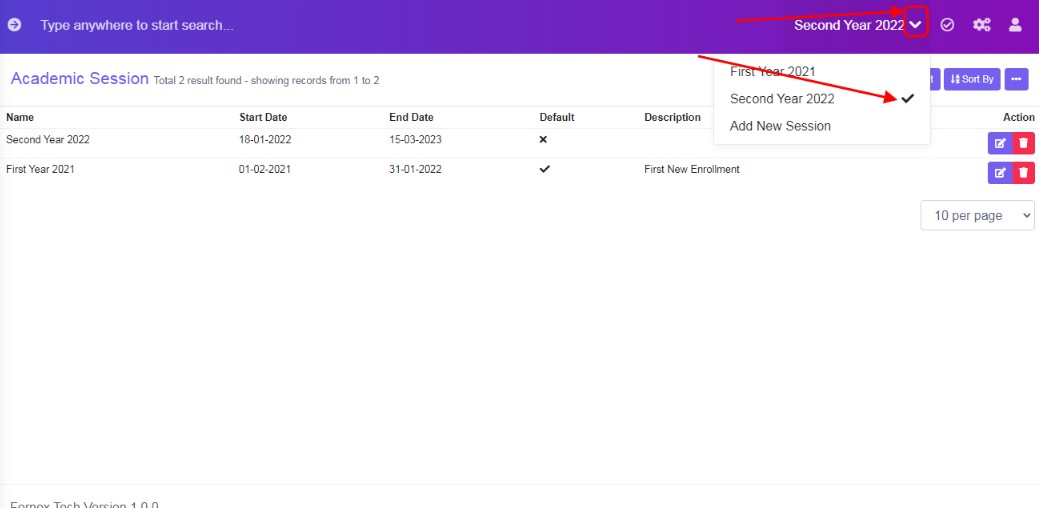1039x508 pixels.
Task: Focus the 'Type anywhere to start search' field
Action: point(137,25)
